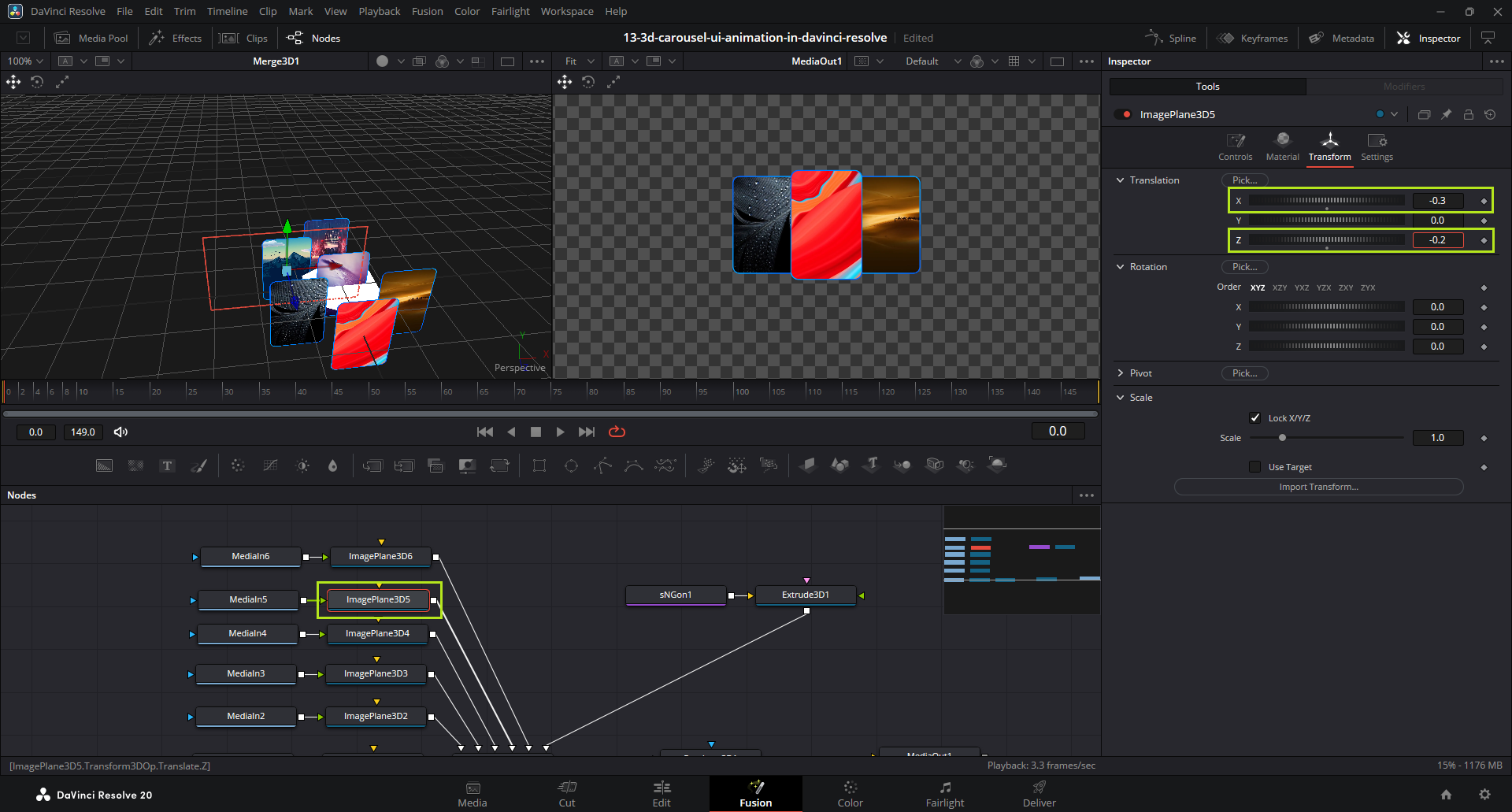Open the Fusion menu
1512x812 pixels.
(x=427, y=11)
